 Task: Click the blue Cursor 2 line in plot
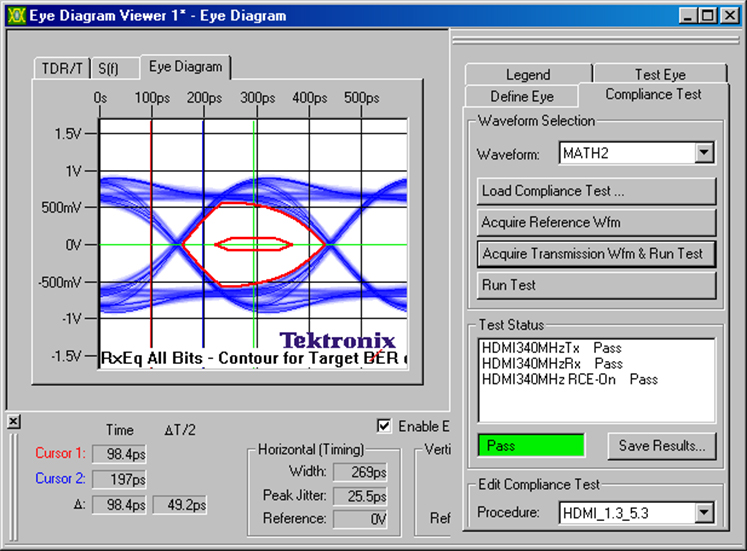(203, 300)
